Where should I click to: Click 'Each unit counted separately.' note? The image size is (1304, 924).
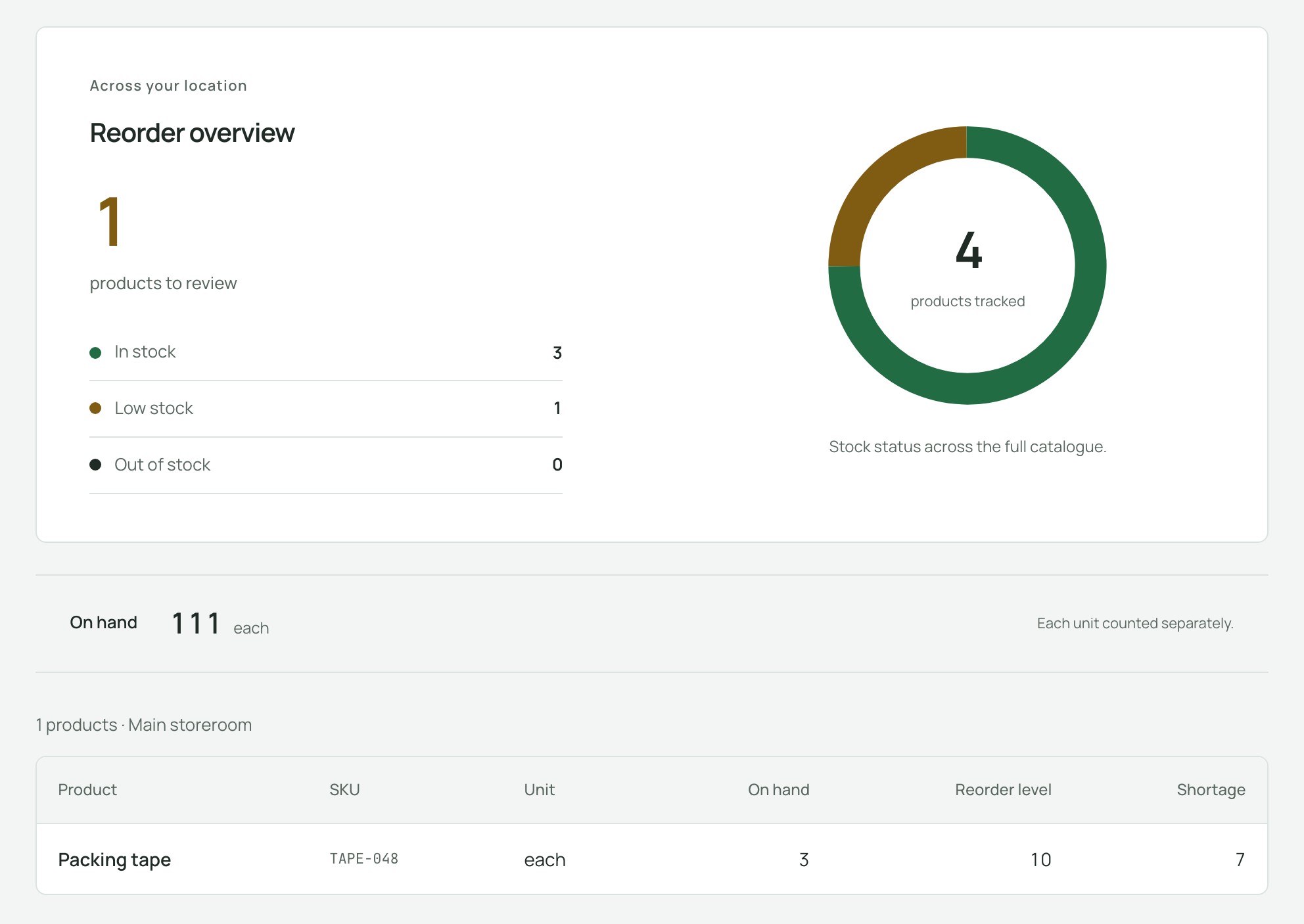coord(1135,623)
